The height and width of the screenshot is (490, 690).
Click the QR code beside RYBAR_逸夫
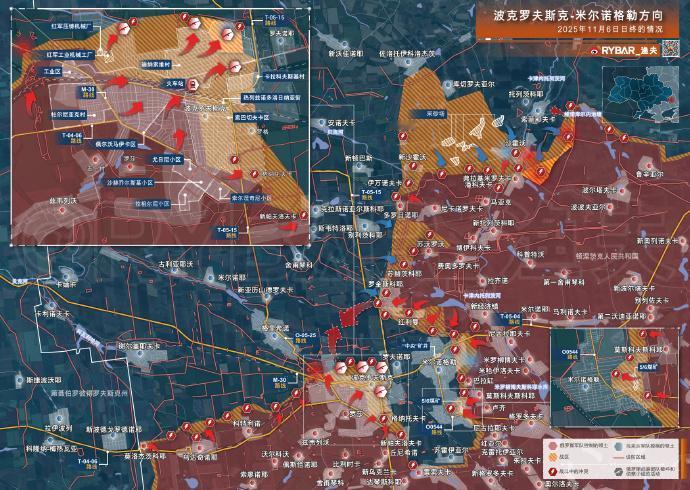(x=671, y=48)
